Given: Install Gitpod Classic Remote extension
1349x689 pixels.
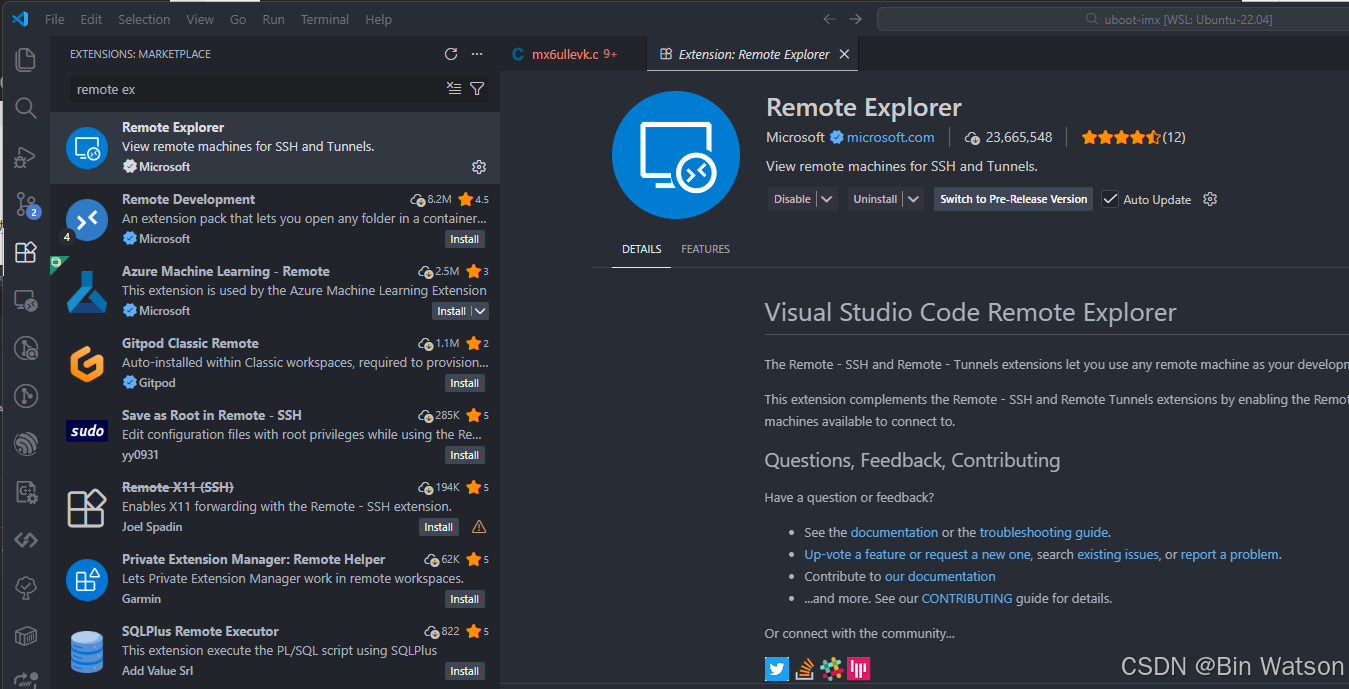Looking at the screenshot, I should (465, 383).
